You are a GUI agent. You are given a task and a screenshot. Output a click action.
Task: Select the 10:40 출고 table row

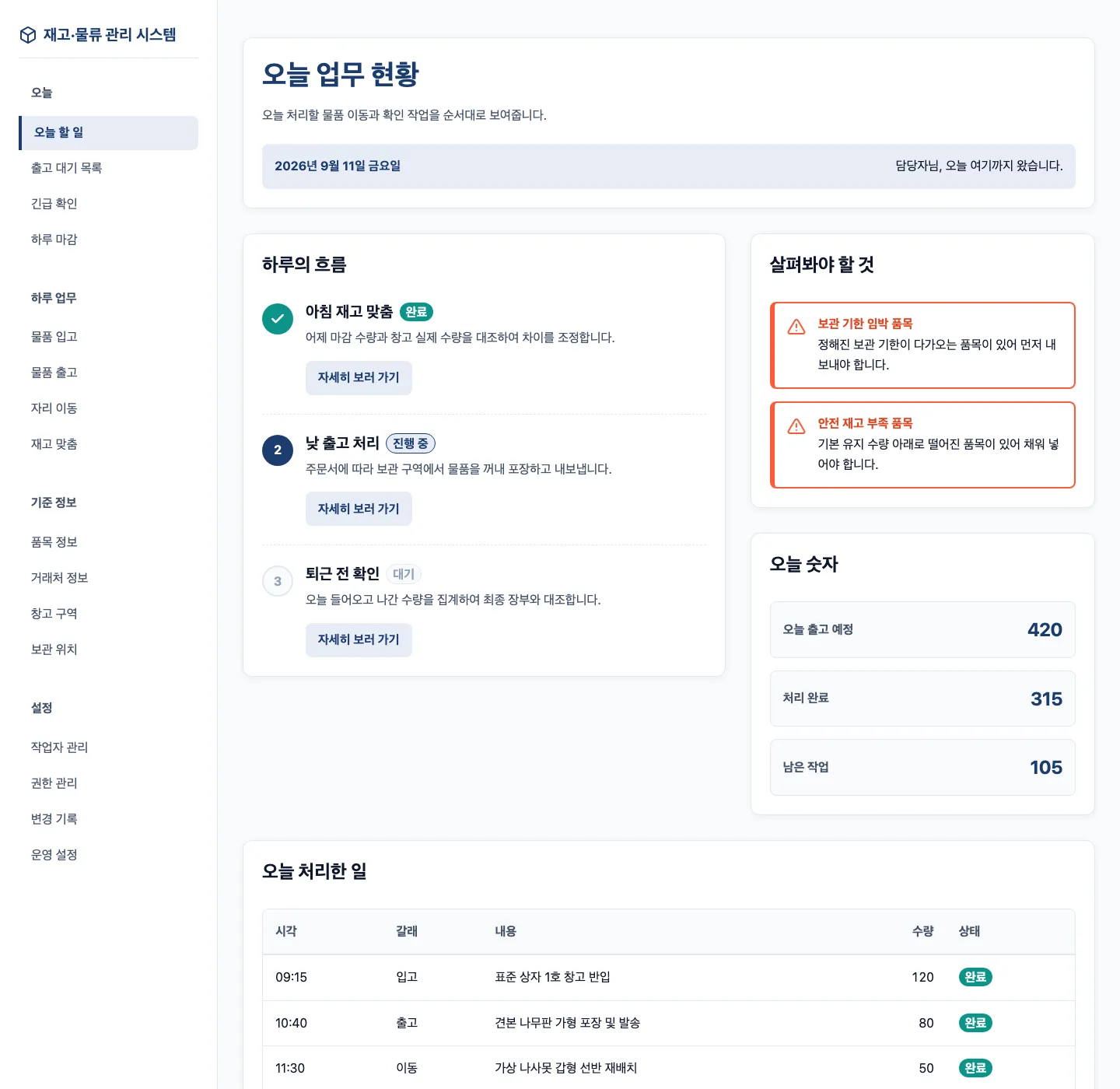[669, 1023]
